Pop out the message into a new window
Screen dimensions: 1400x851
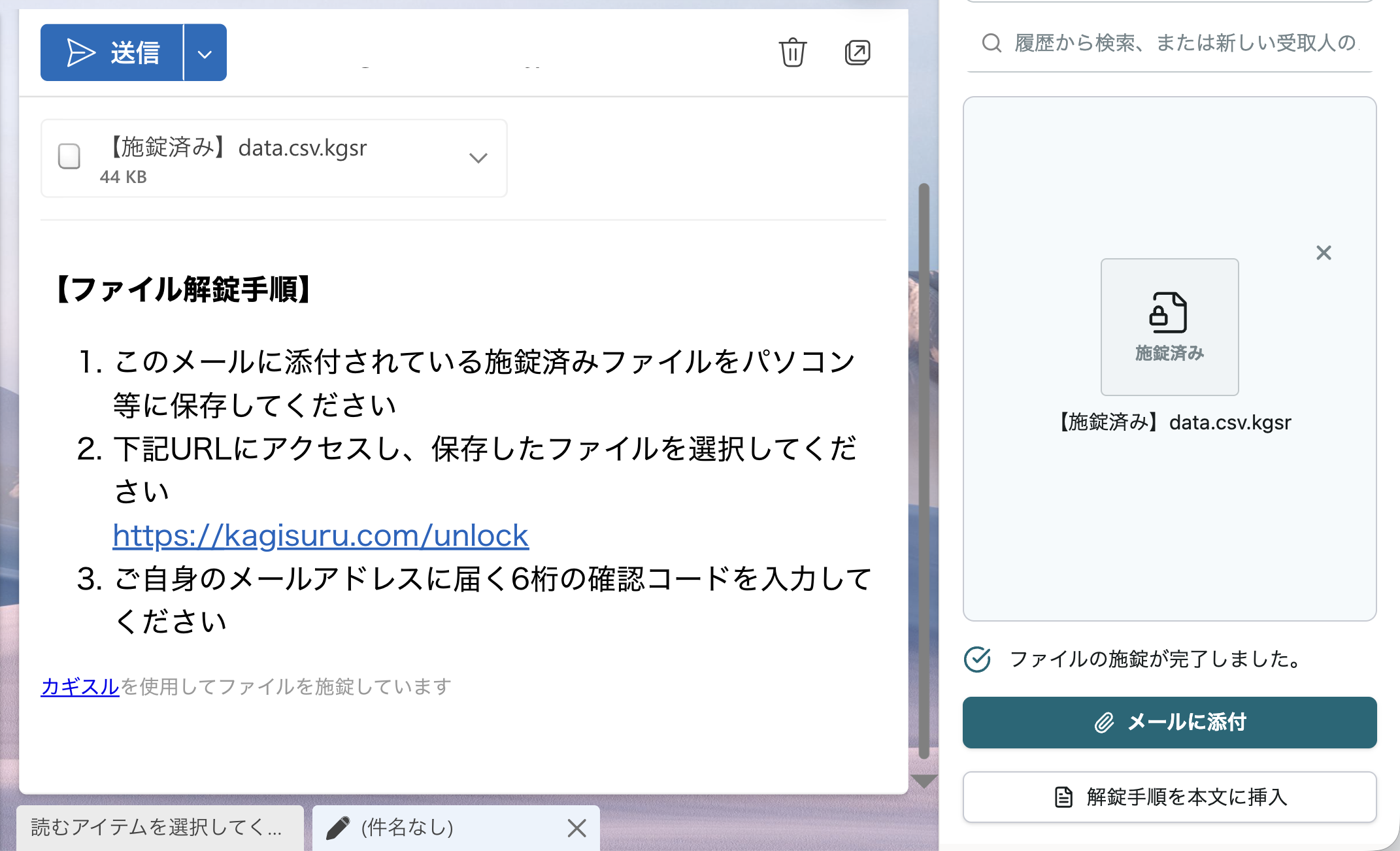click(858, 52)
